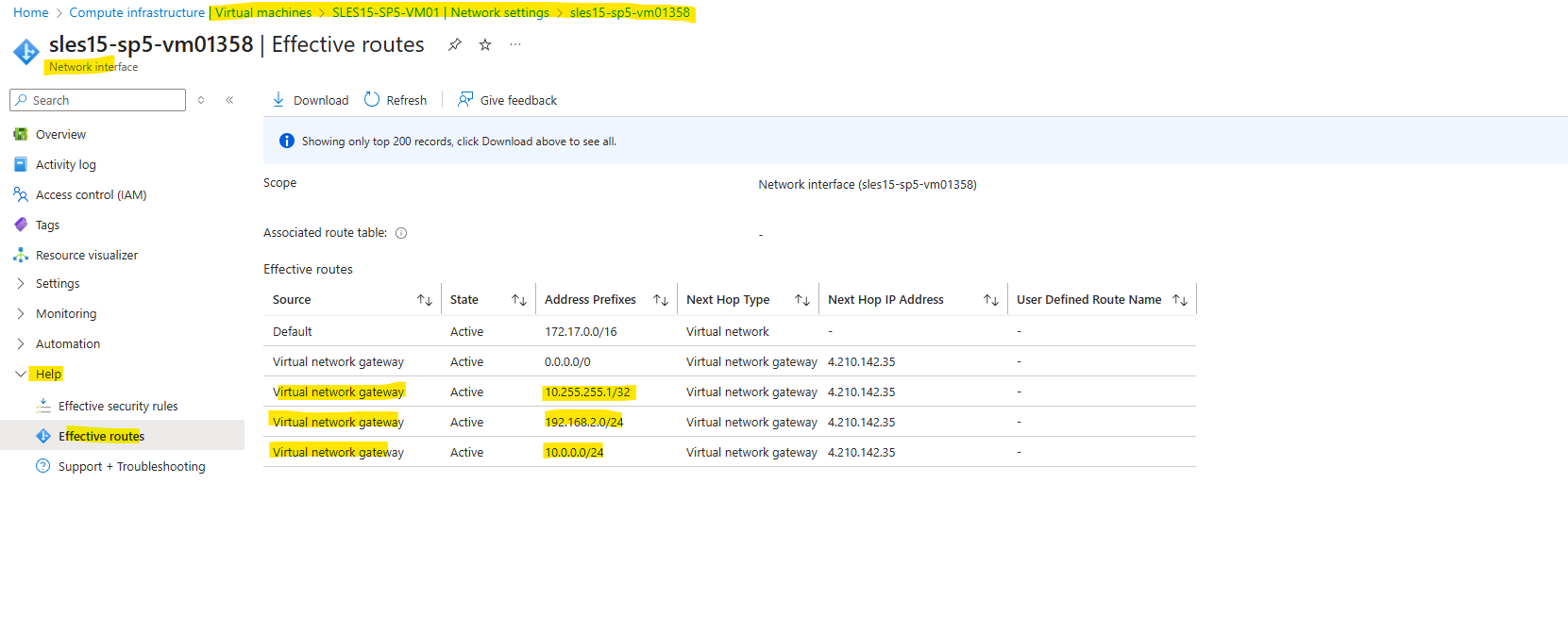The height and width of the screenshot is (617, 1568).
Task: Click the Effective security rules icon
Action: (43, 406)
